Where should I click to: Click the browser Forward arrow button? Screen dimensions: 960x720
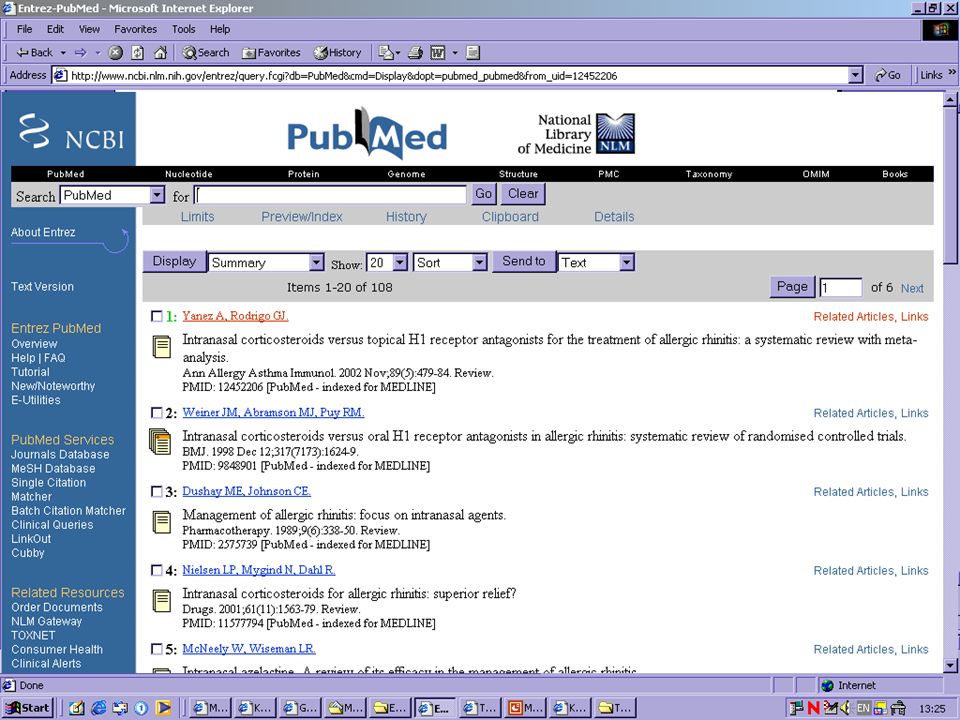(80, 53)
